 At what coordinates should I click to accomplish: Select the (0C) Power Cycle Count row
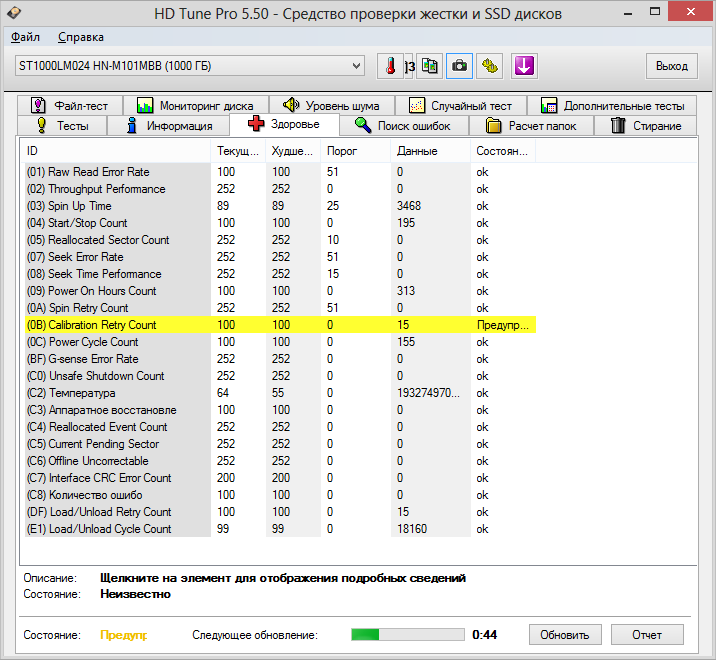click(x=280, y=342)
